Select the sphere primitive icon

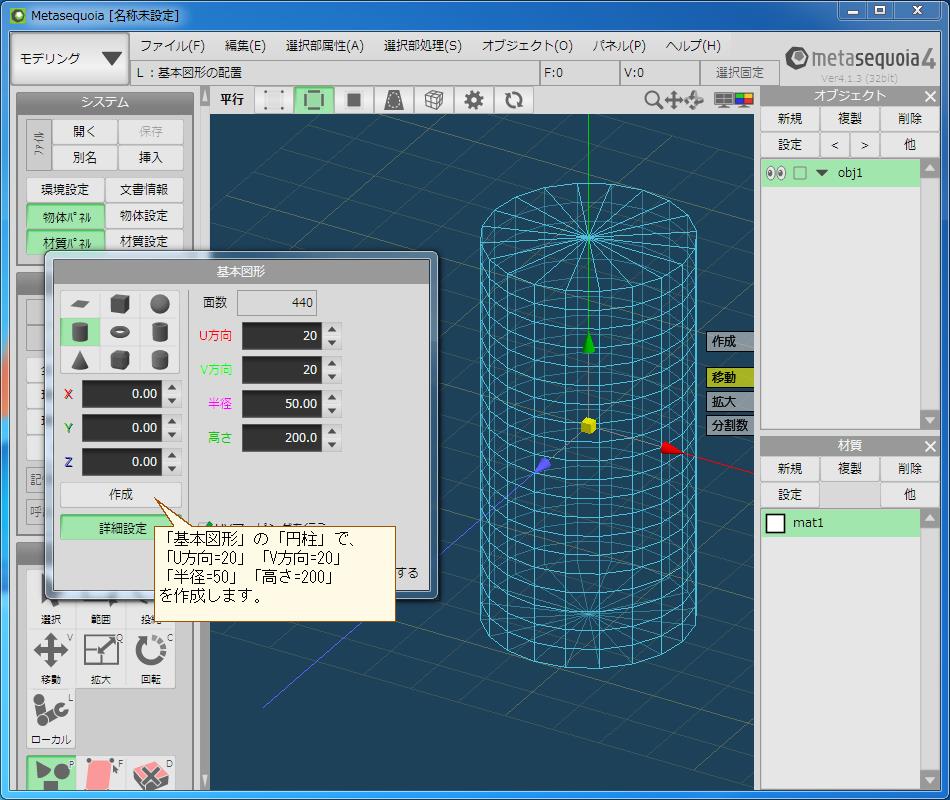(x=160, y=303)
